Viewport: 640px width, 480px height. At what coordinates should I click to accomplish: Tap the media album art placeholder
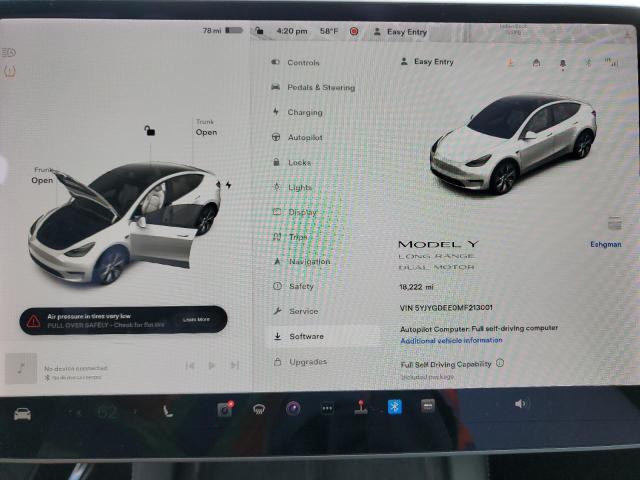point(21,369)
